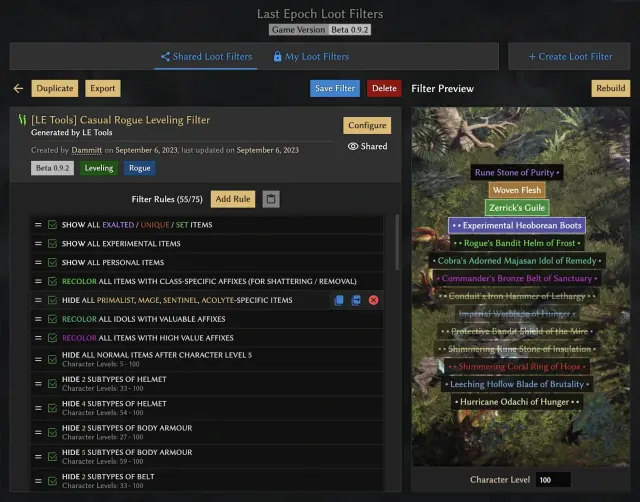This screenshot has width=640, height=502.
Task: Disable Hide 2 subtypes of helmet rule
Action: [x=52, y=384]
